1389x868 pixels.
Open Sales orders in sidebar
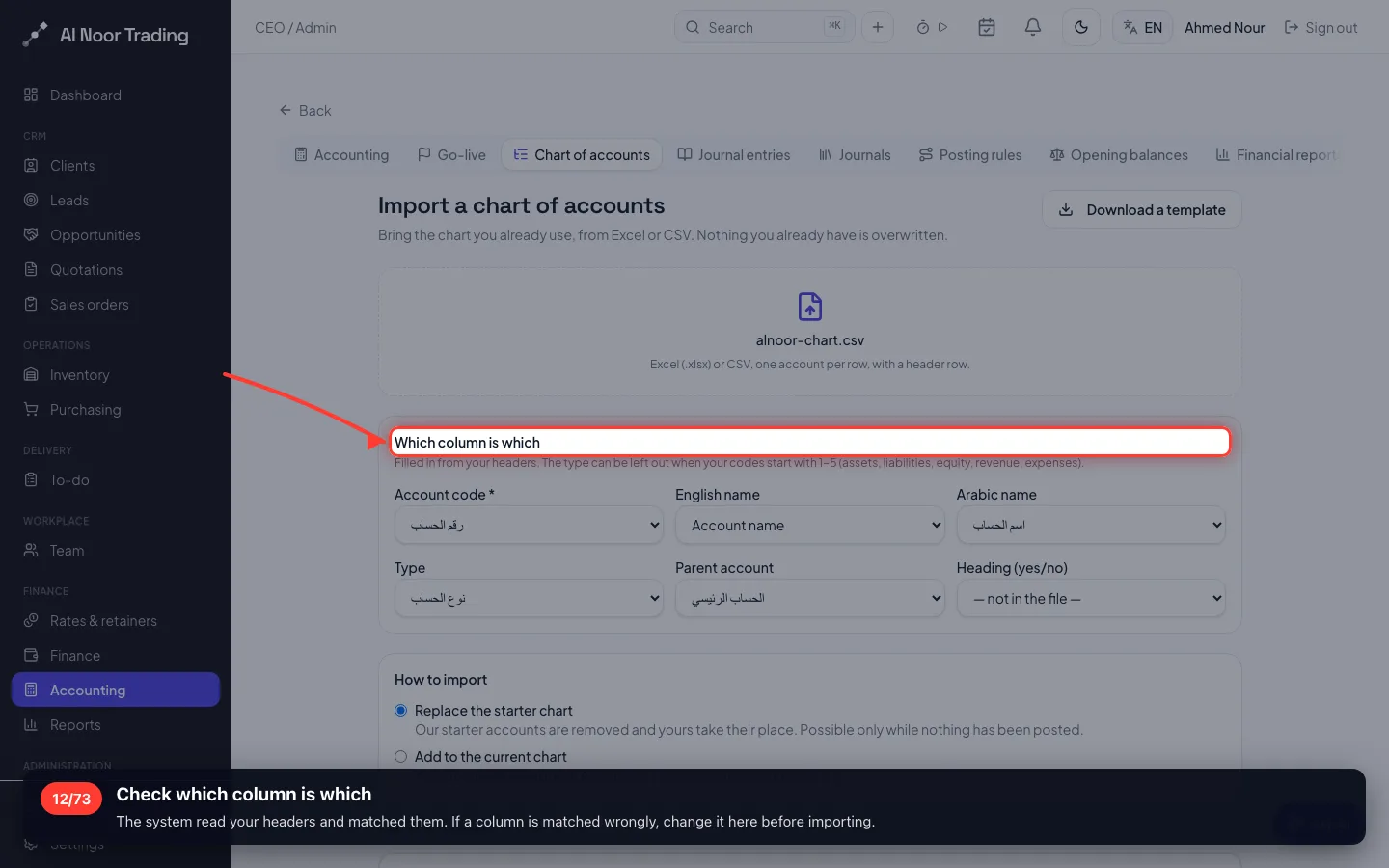[116, 304]
